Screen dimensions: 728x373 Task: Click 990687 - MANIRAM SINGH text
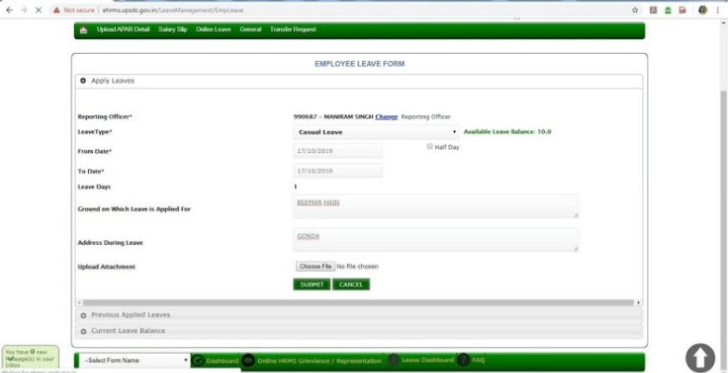coord(333,117)
